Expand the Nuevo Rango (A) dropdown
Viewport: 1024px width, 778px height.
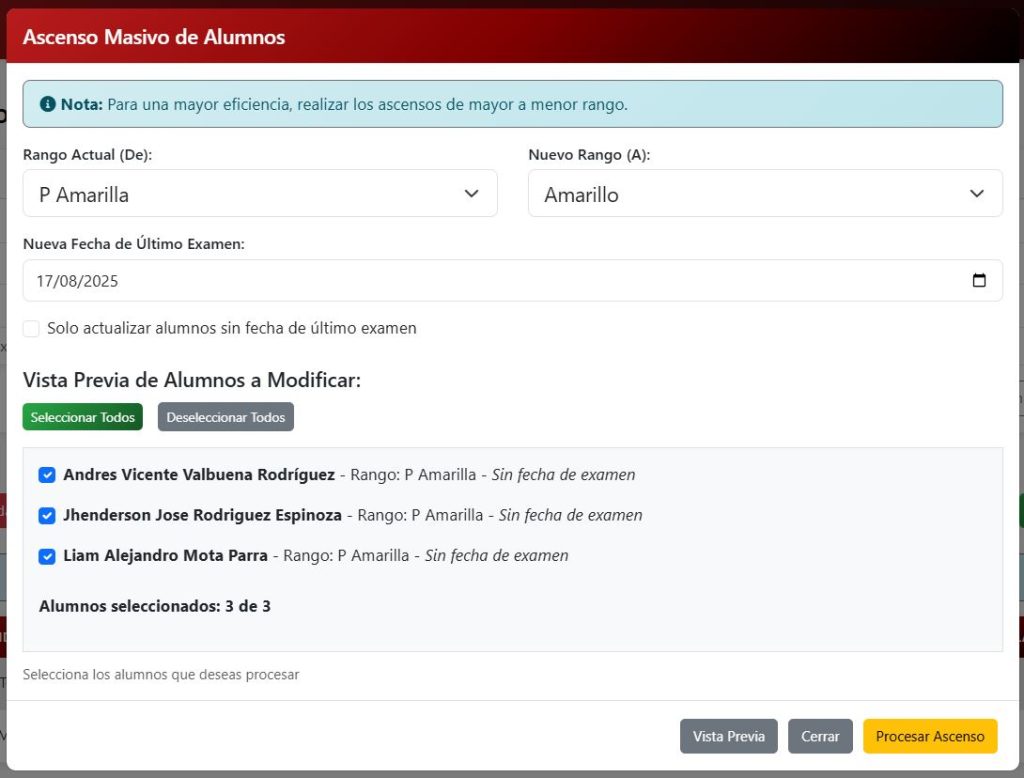click(765, 194)
